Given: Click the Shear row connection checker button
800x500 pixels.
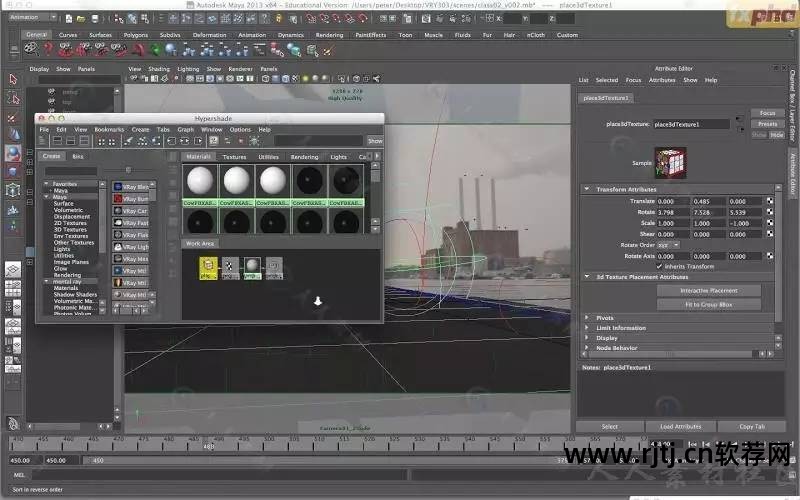Looking at the screenshot, I should point(770,234).
